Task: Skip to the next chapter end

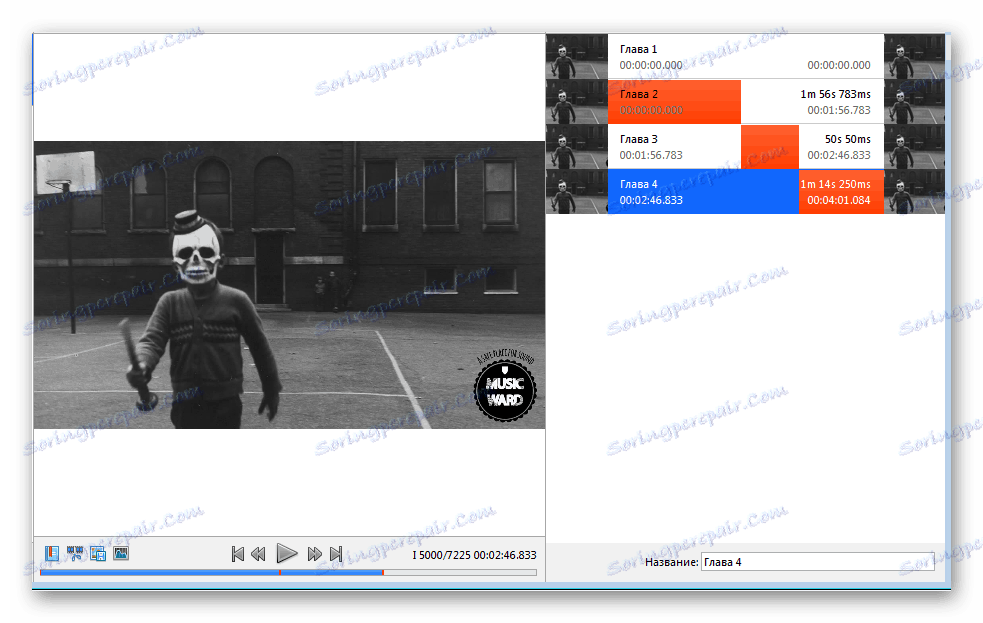Action: 336,554
